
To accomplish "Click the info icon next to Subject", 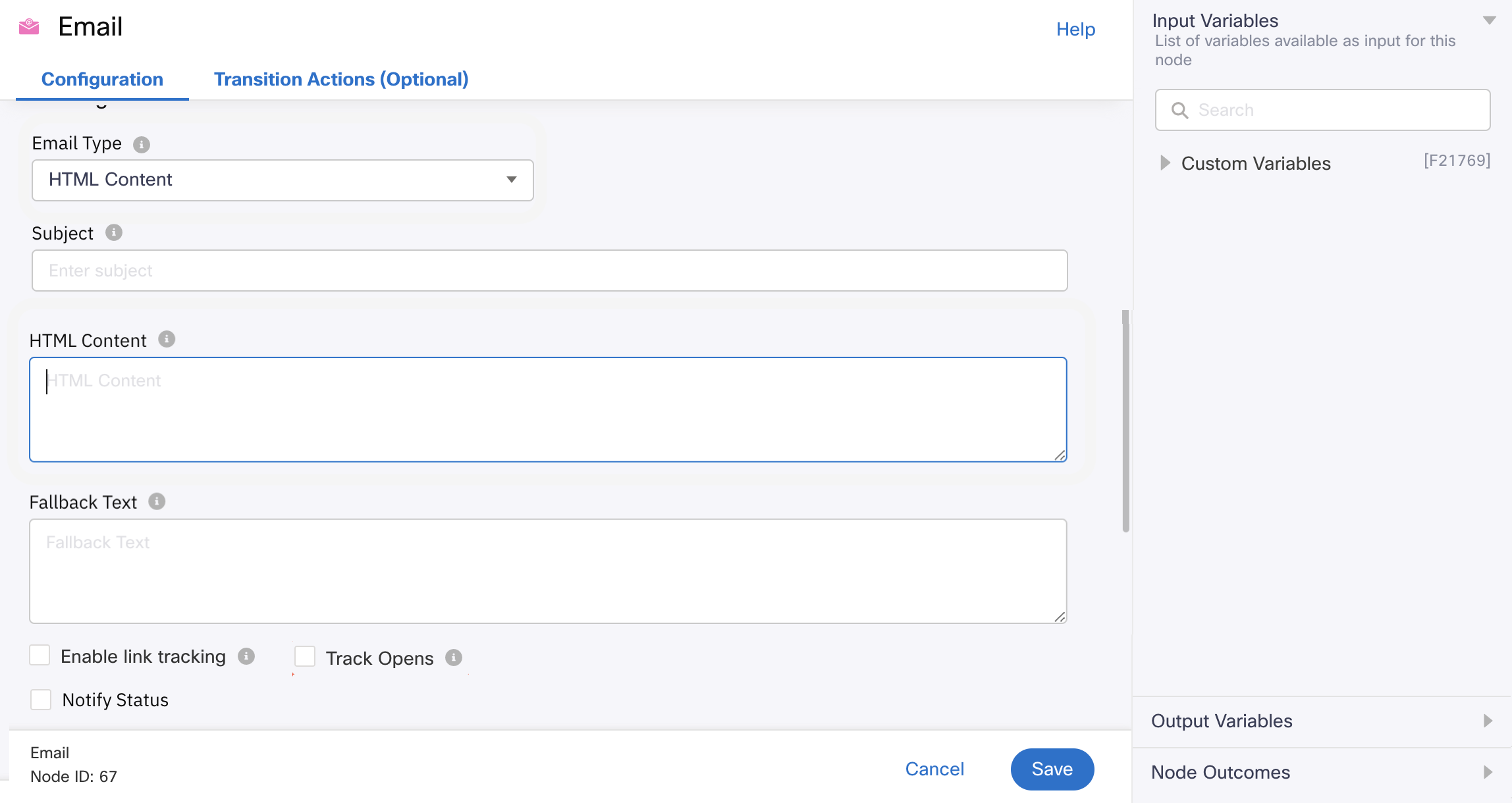I will tap(113, 232).
